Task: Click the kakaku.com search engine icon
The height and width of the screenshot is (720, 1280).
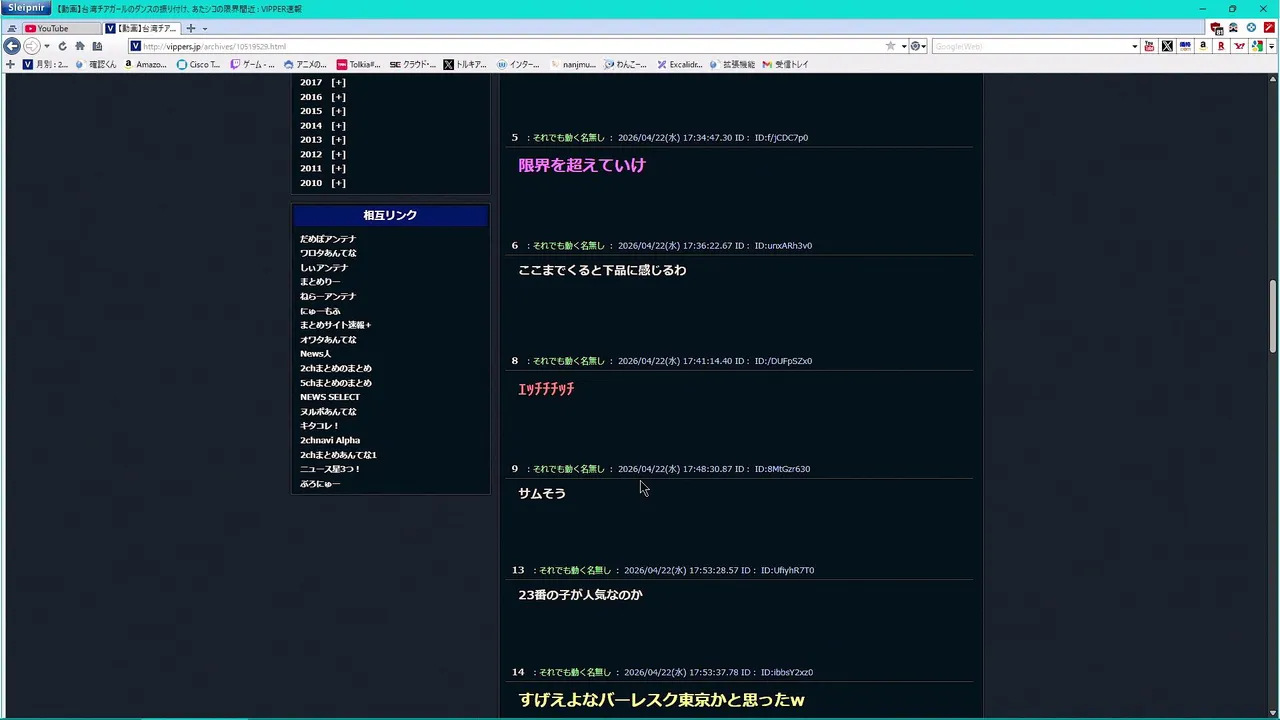Action: coord(1185,46)
